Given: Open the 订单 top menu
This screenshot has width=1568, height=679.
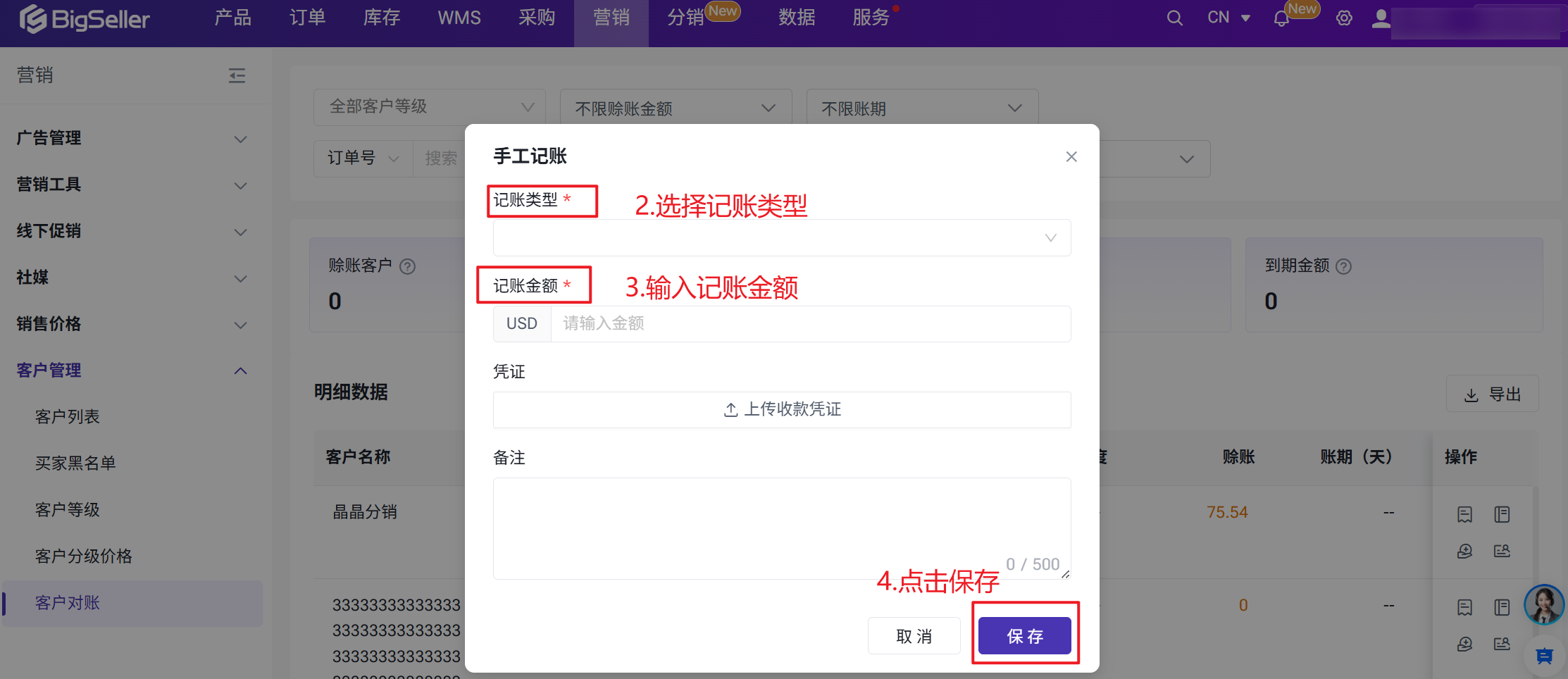Looking at the screenshot, I should point(308,18).
